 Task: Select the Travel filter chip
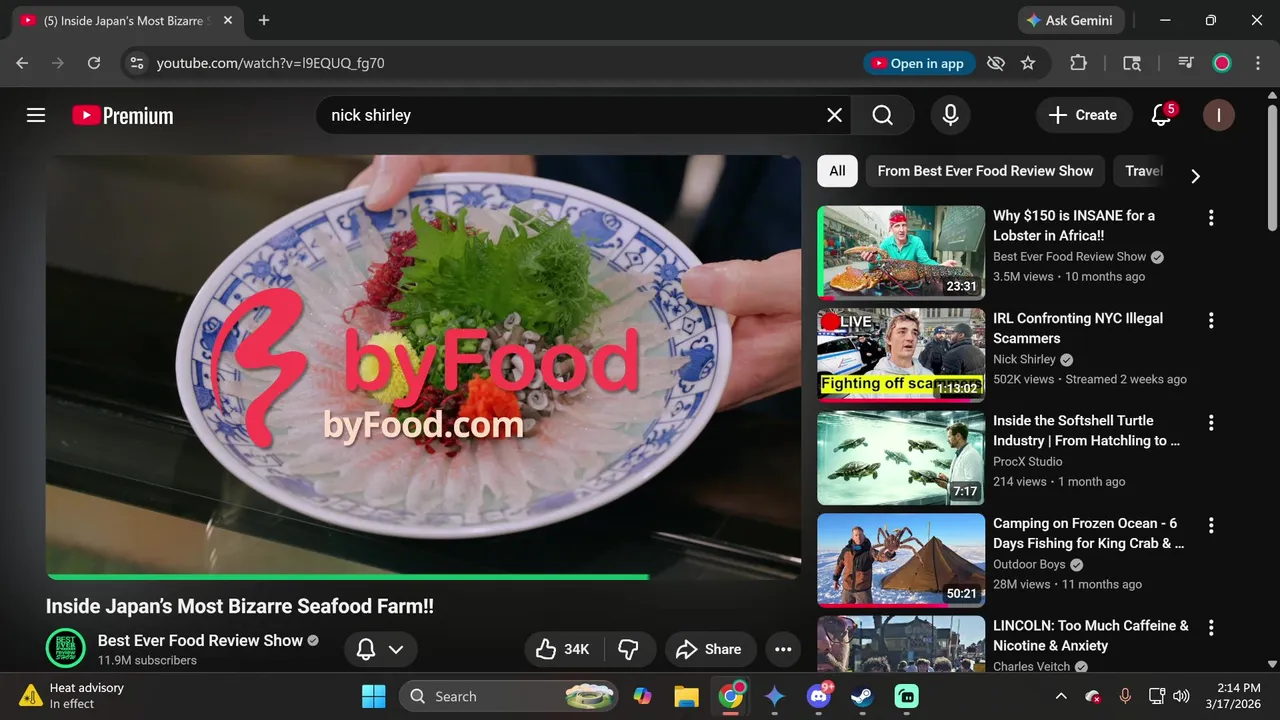click(x=1144, y=171)
